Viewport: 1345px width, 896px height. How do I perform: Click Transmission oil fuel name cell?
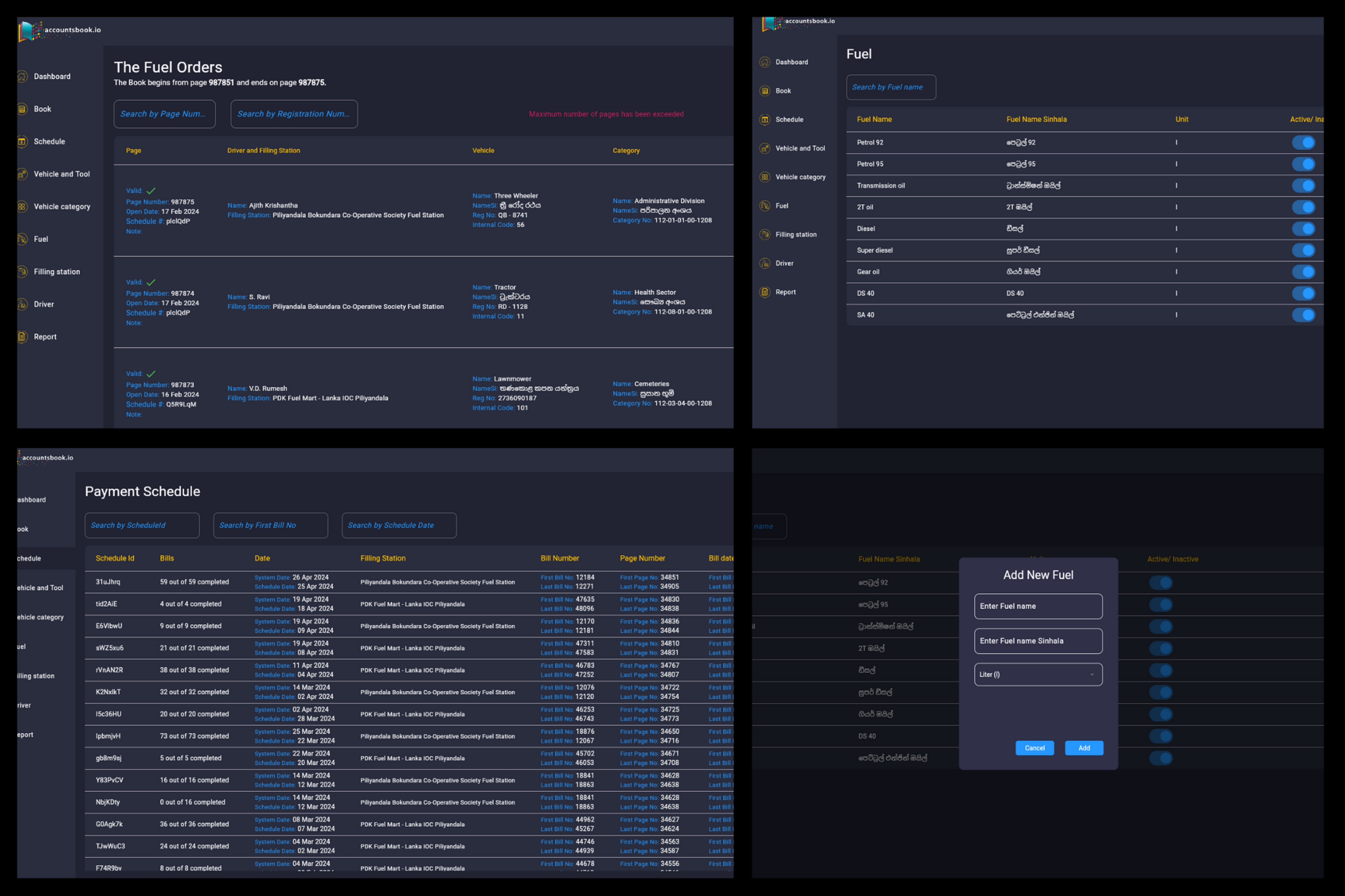[x=881, y=186]
